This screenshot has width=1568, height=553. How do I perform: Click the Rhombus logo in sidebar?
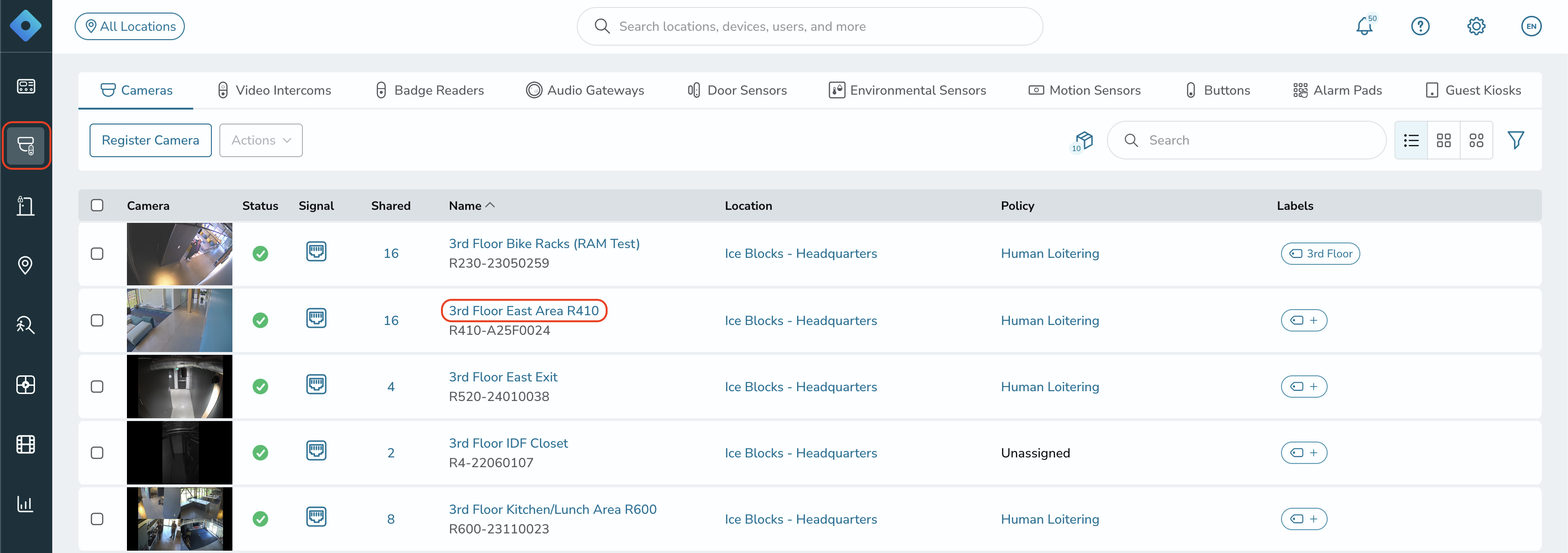pyautogui.click(x=26, y=26)
